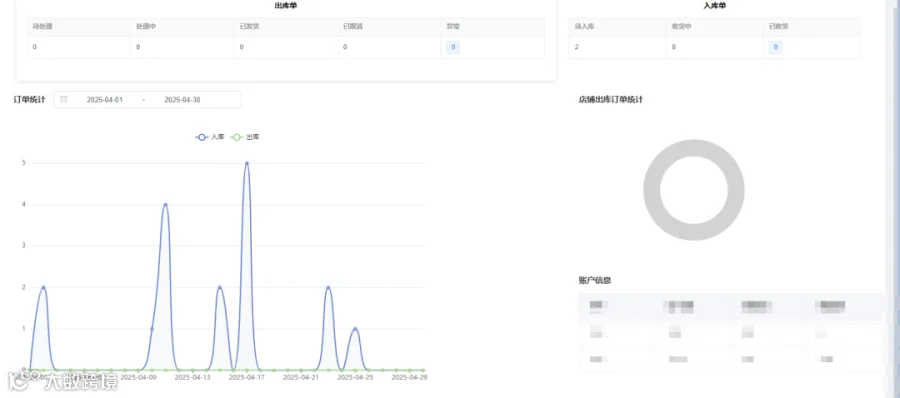The image size is (900, 398).
Task: Click the calendar icon in date range picker
Action: pyautogui.click(x=64, y=99)
